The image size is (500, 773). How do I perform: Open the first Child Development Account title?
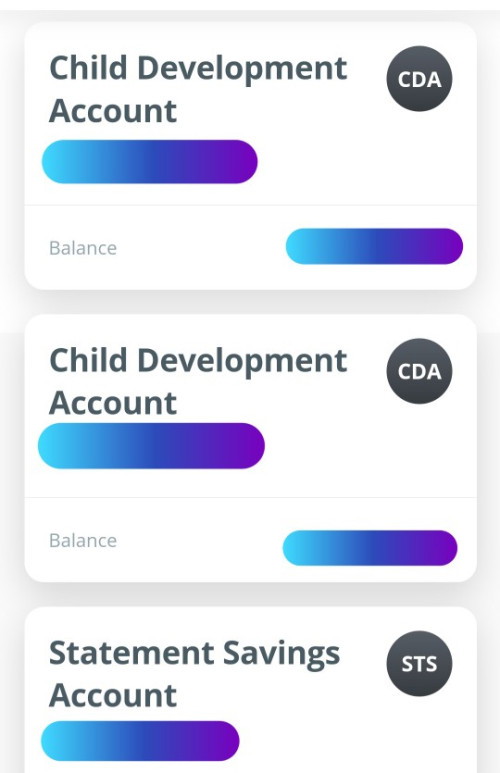pyautogui.click(x=198, y=89)
